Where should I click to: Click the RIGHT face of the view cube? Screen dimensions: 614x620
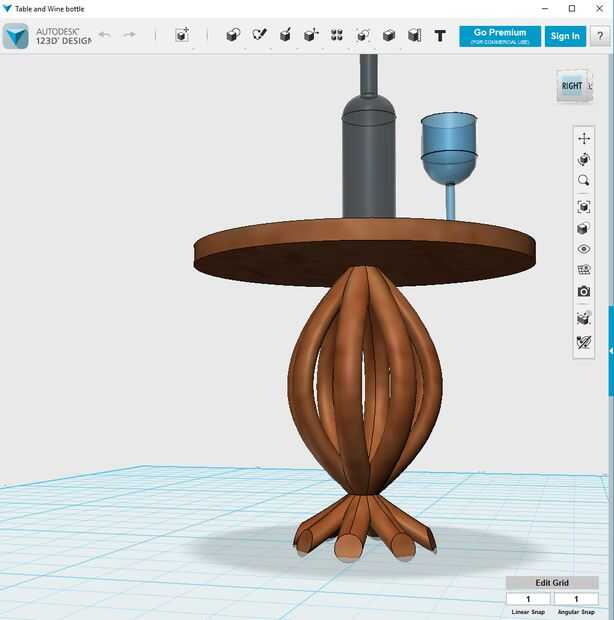point(572,86)
